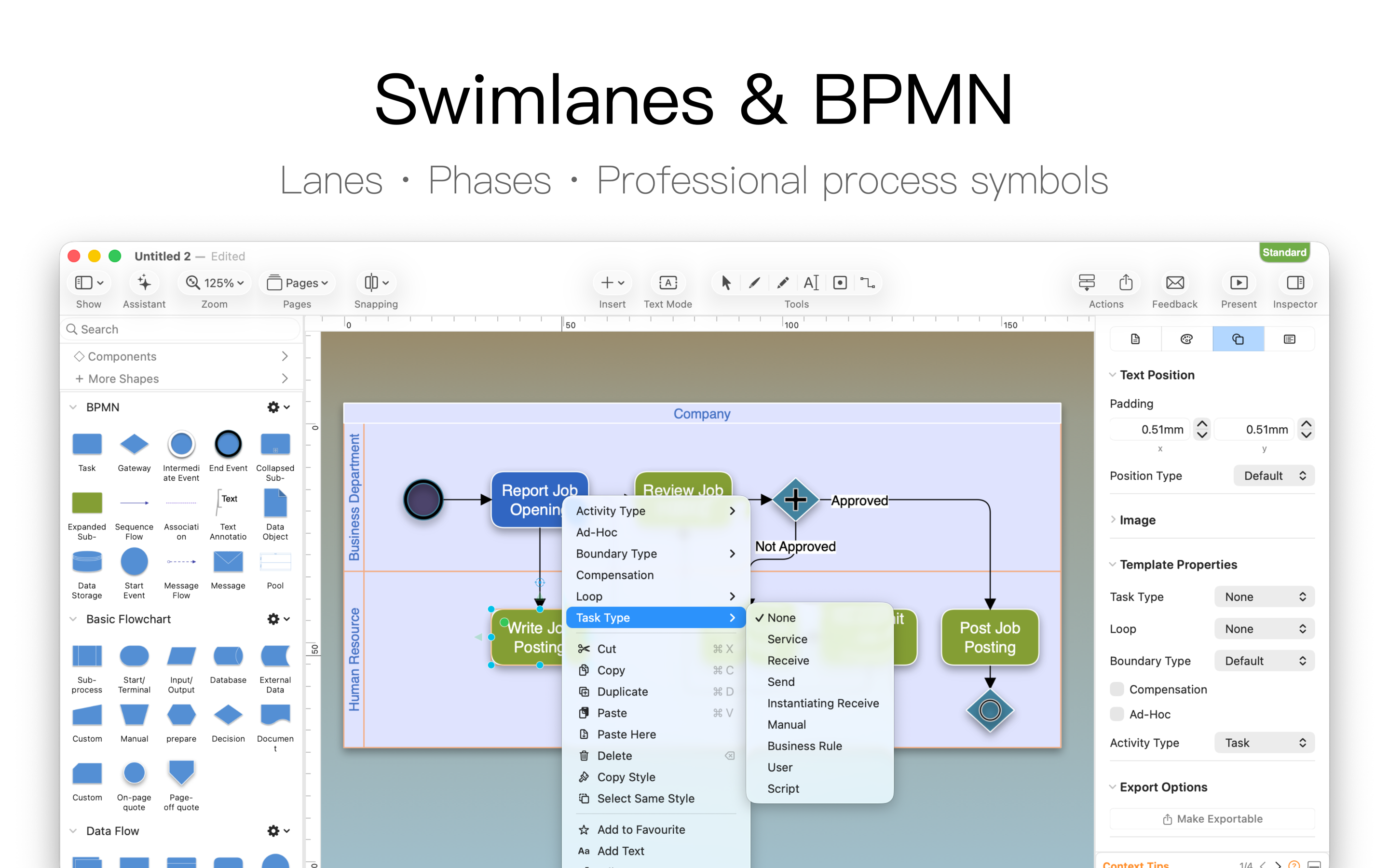Image resolution: width=1389 pixels, height=868 pixels.
Task: Select Add to Favourite menu item
Action: tap(655, 829)
